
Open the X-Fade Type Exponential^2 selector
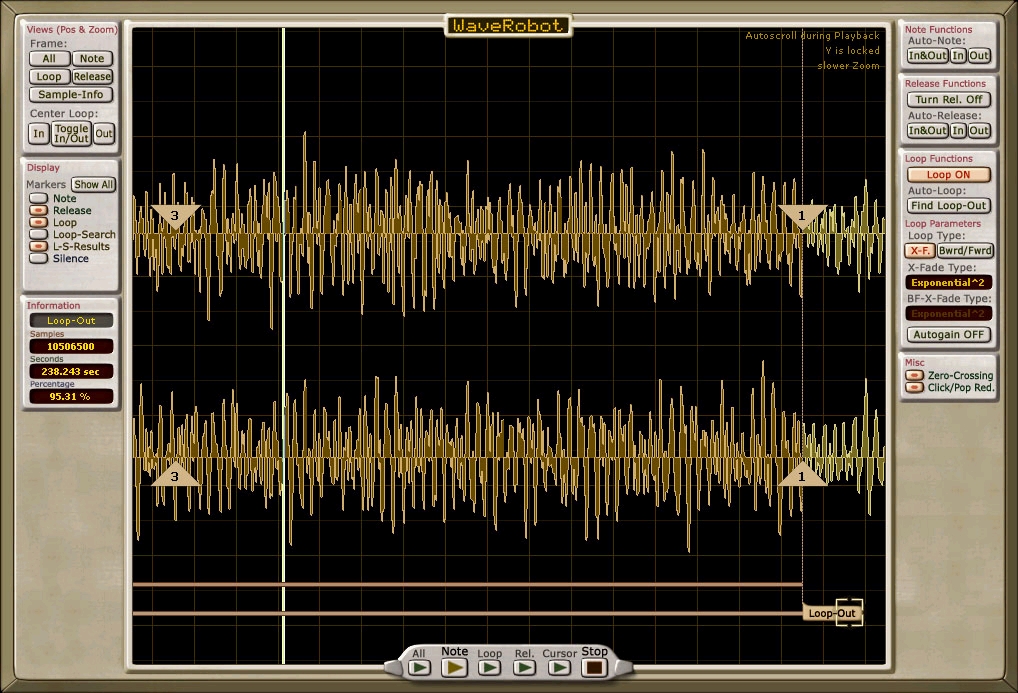point(949,283)
